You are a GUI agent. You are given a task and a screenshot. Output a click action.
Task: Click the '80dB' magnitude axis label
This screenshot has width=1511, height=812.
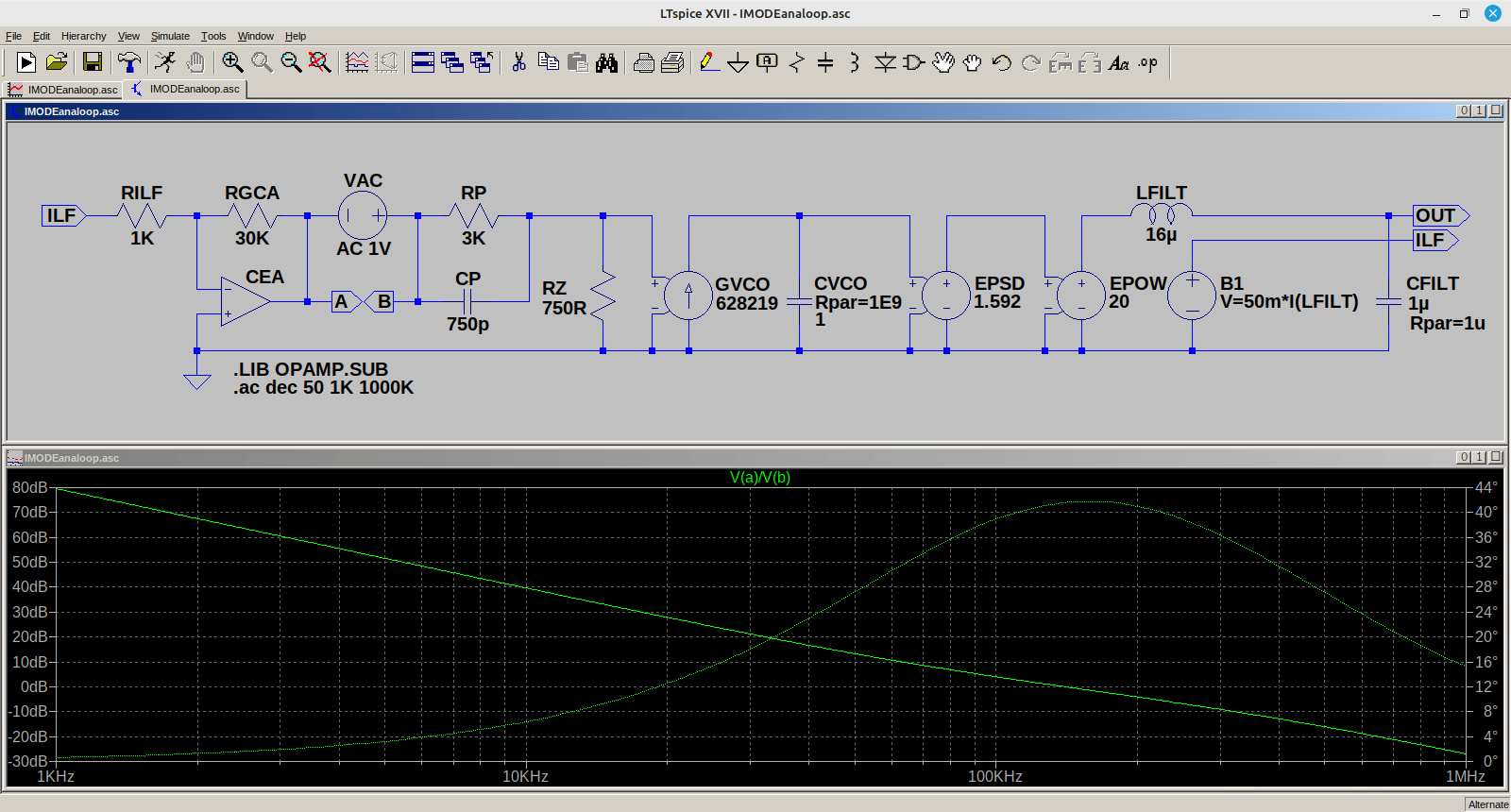[x=29, y=487]
